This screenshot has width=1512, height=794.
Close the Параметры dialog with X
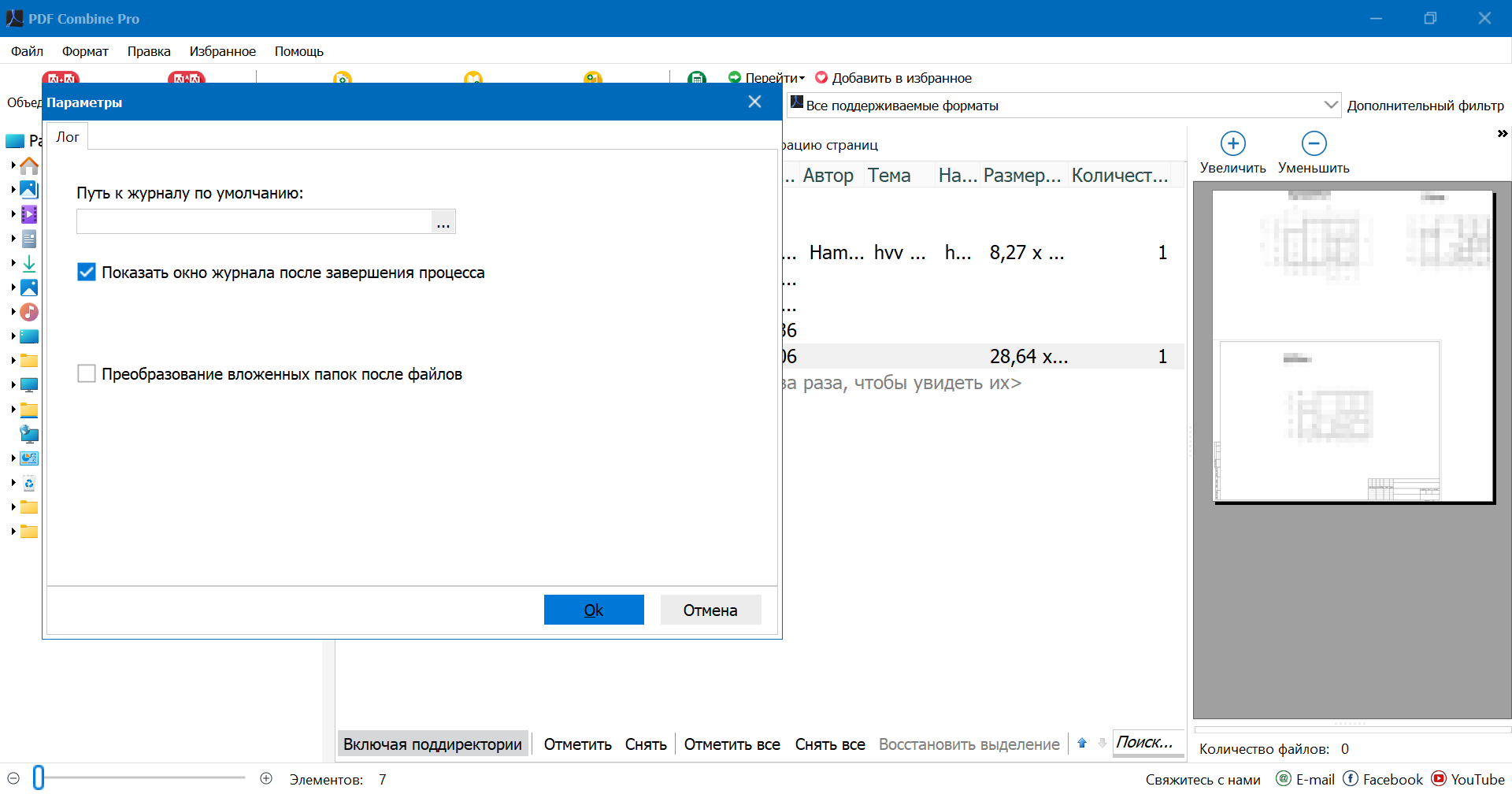[754, 102]
